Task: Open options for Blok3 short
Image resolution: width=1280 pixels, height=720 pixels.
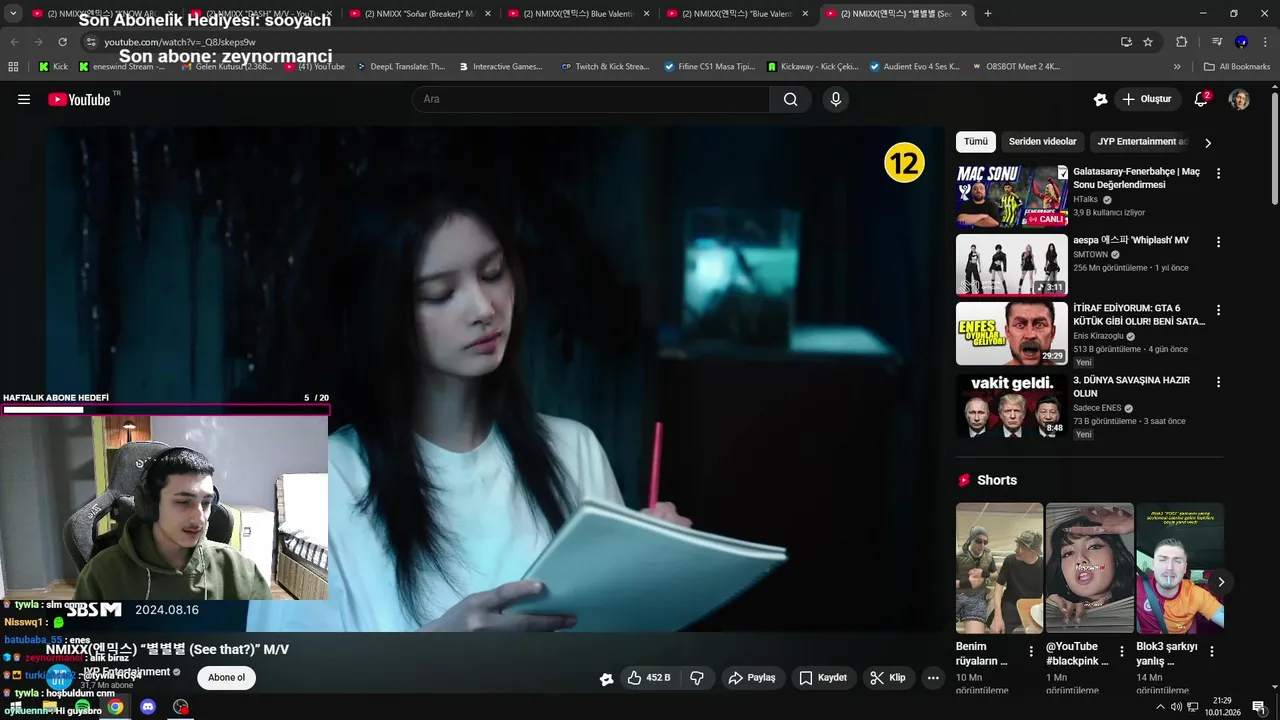Action: [1212, 651]
